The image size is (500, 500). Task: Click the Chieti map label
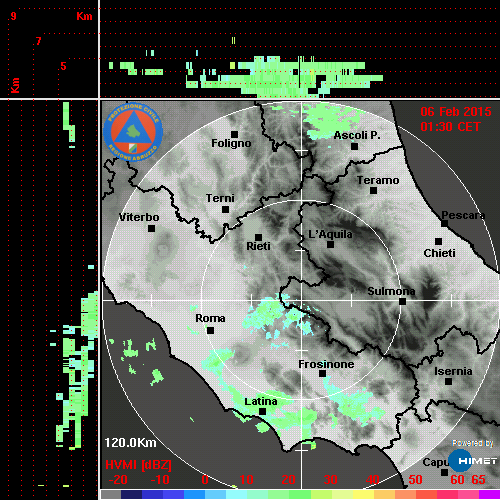439,253
